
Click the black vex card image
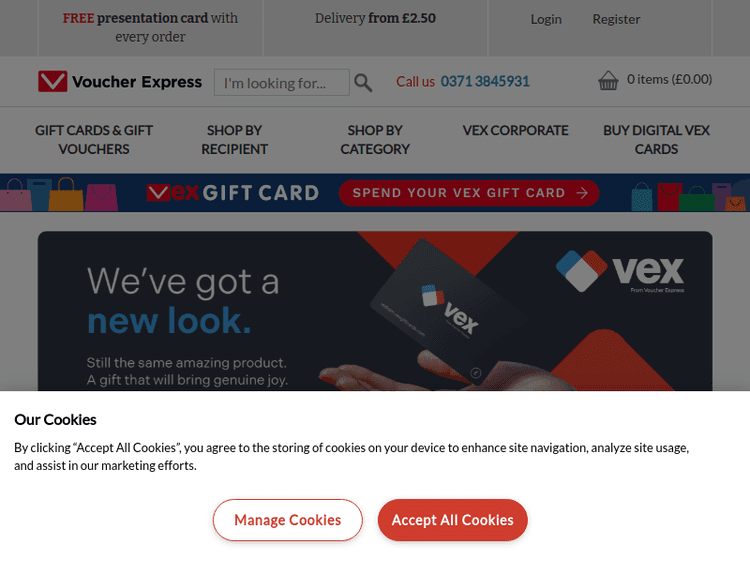(448, 312)
